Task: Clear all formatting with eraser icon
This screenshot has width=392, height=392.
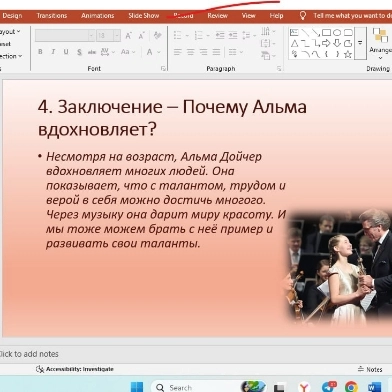Action: 157,35
